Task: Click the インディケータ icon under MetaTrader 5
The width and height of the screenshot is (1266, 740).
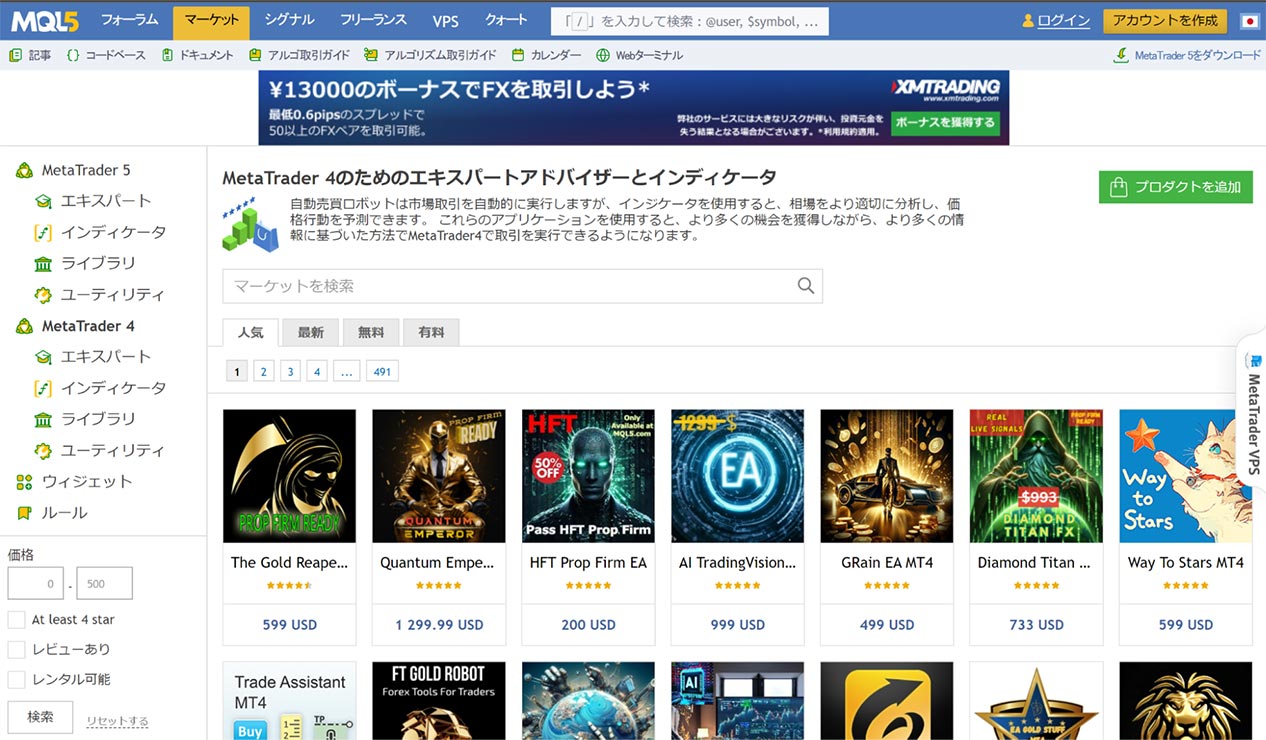Action: point(43,232)
